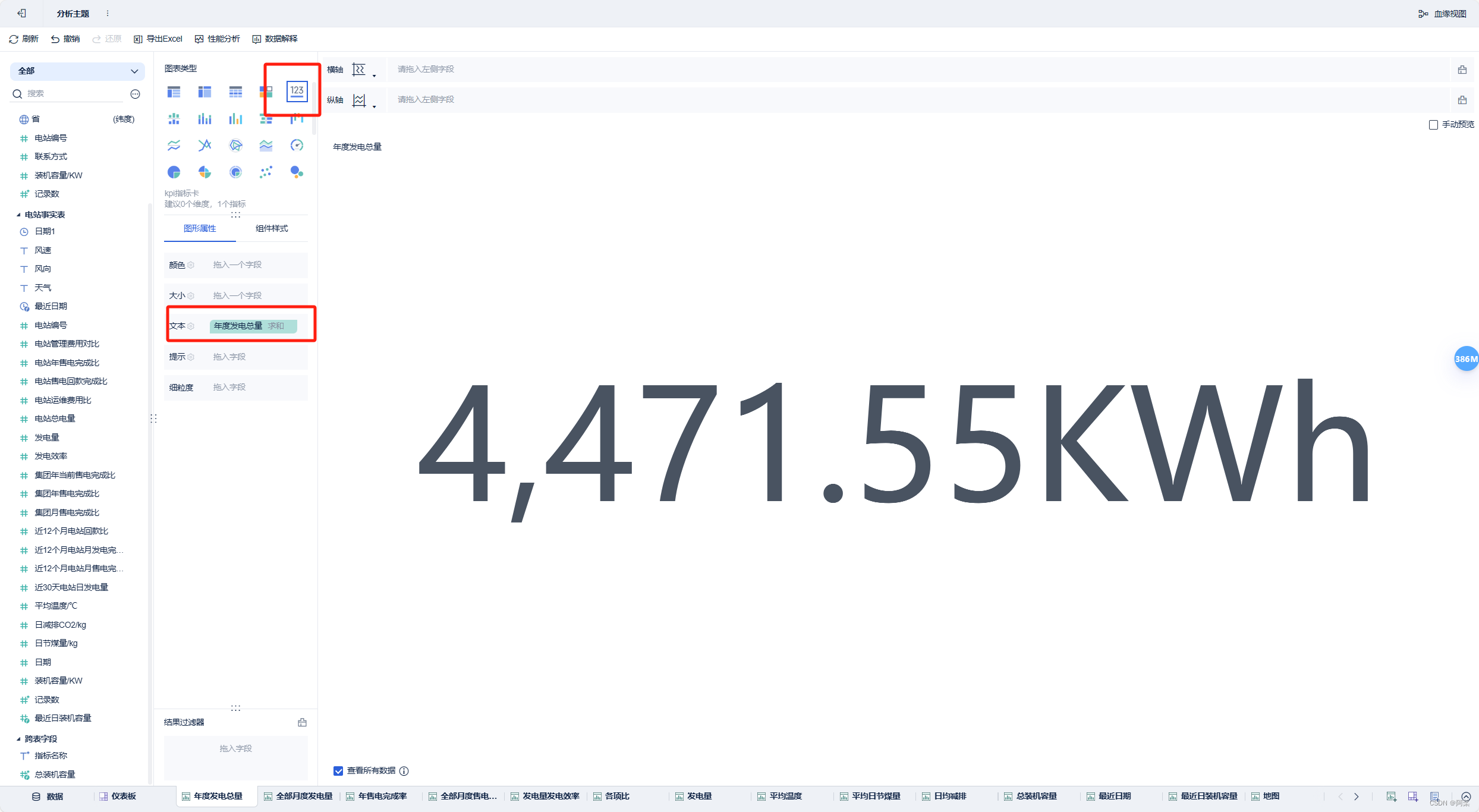Image resolution: width=1479 pixels, height=812 pixels.
Task: Select the scatter plot icon
Action: pos(266,172)
